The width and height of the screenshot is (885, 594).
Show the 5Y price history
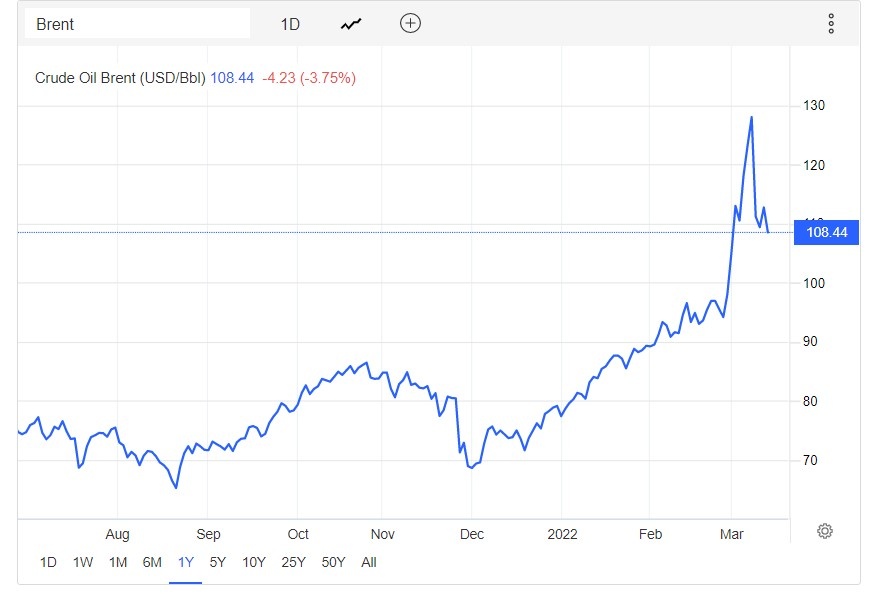pyautogui.click(x=218, y=562)
